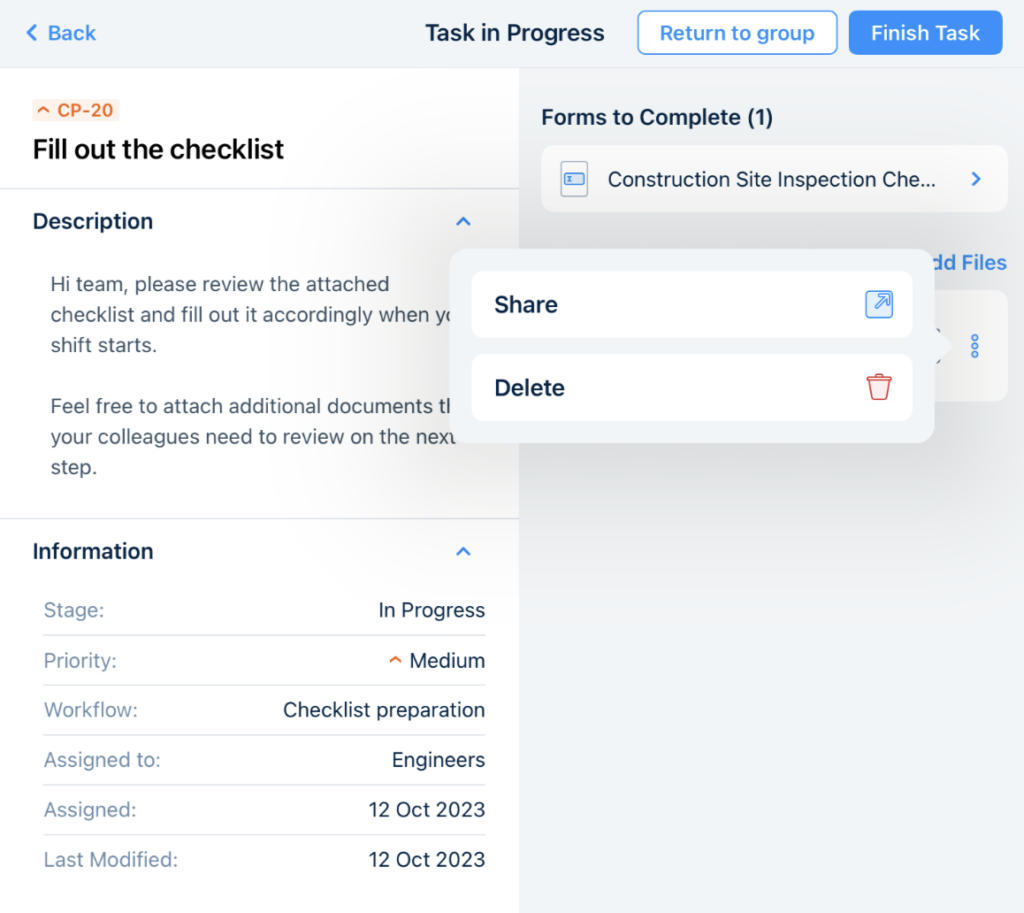Click the Share arrow icon
This screenshot has width=1024, height=913.
pos(878,305)
